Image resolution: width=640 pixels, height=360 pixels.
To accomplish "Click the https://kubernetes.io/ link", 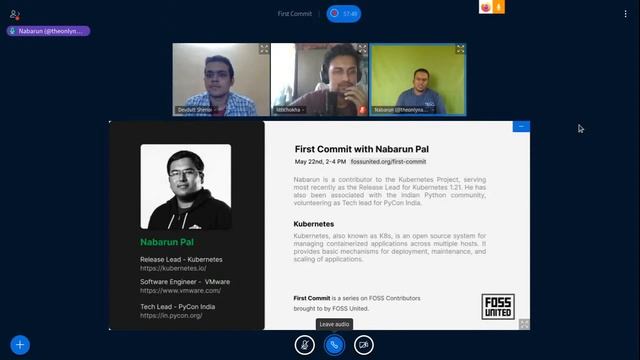I will click(173, 269).
